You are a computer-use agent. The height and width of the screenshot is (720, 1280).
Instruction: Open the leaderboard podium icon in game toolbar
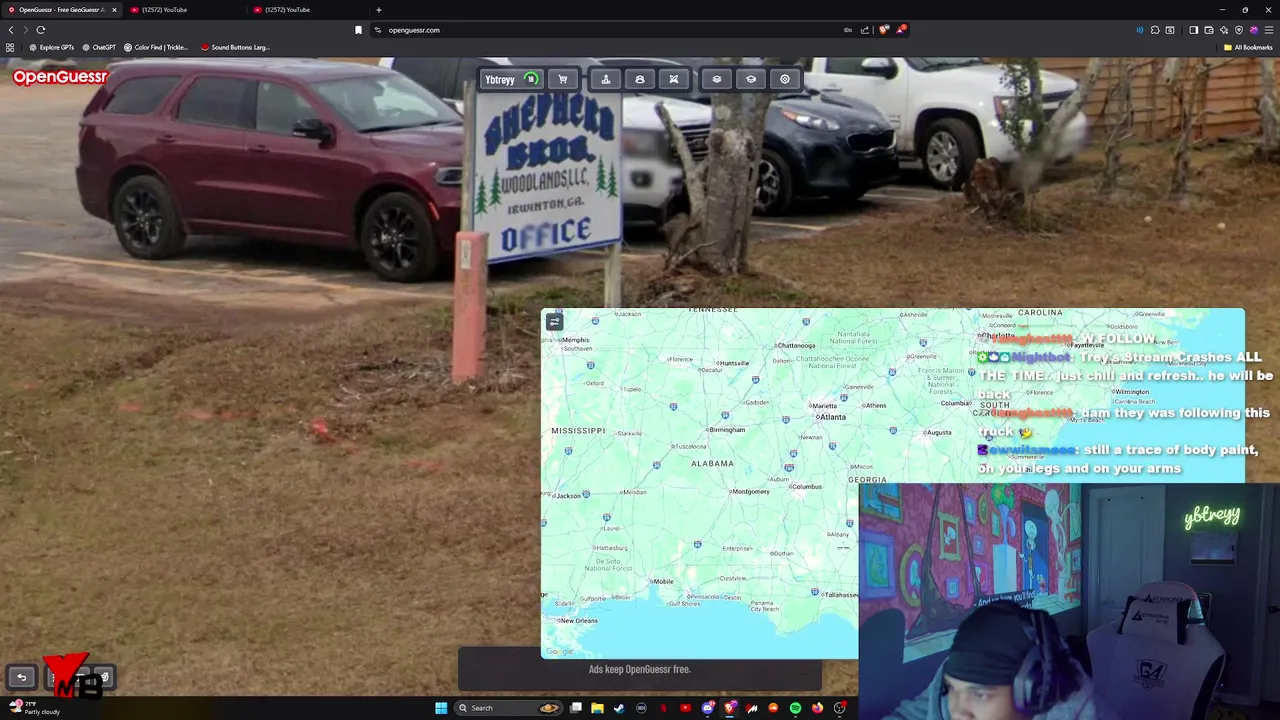coord(606,79)
